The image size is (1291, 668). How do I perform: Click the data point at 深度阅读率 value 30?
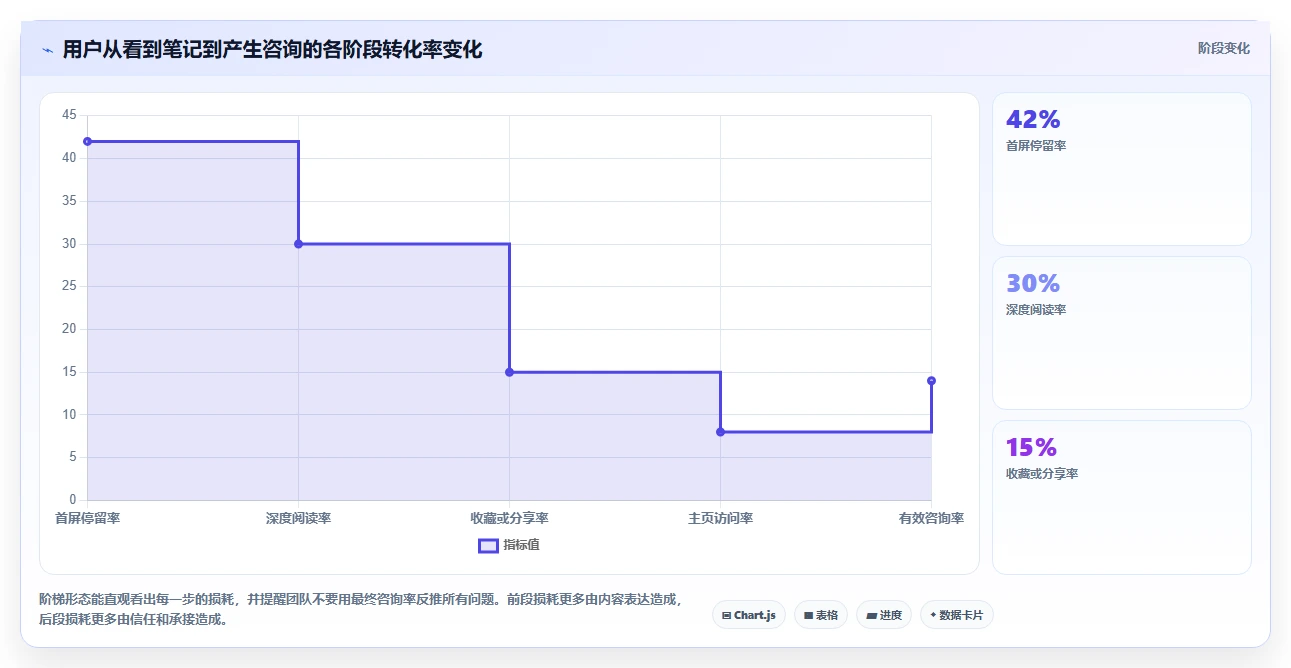click(298, 244)
